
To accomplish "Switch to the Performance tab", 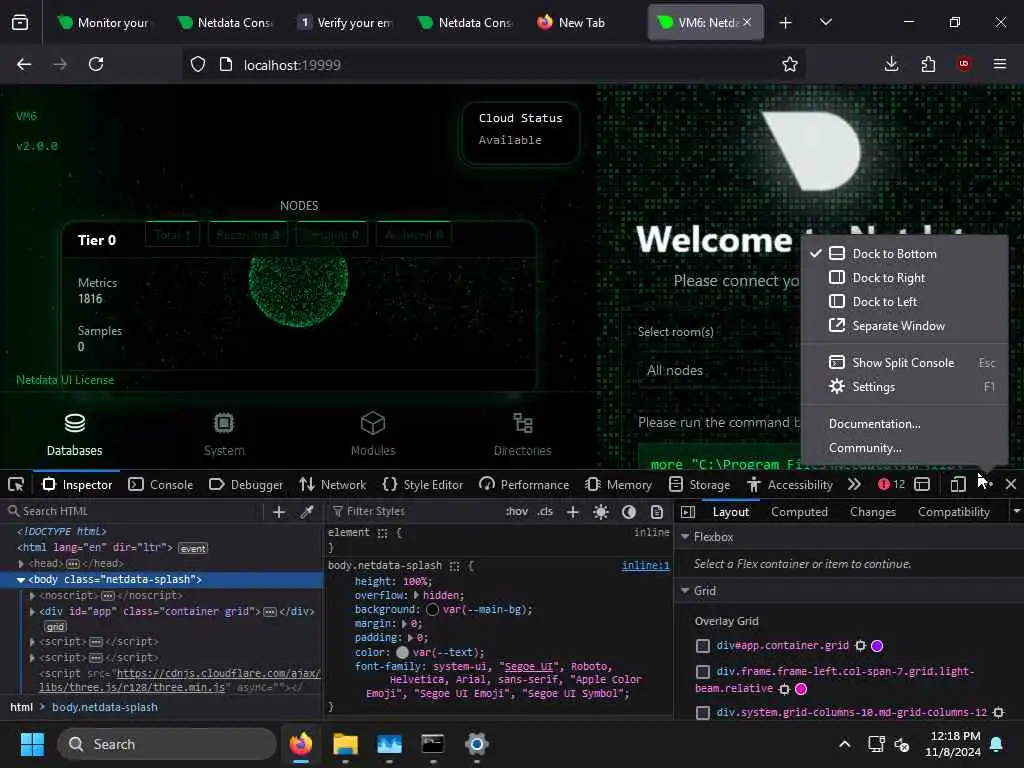I will (524, 485).
